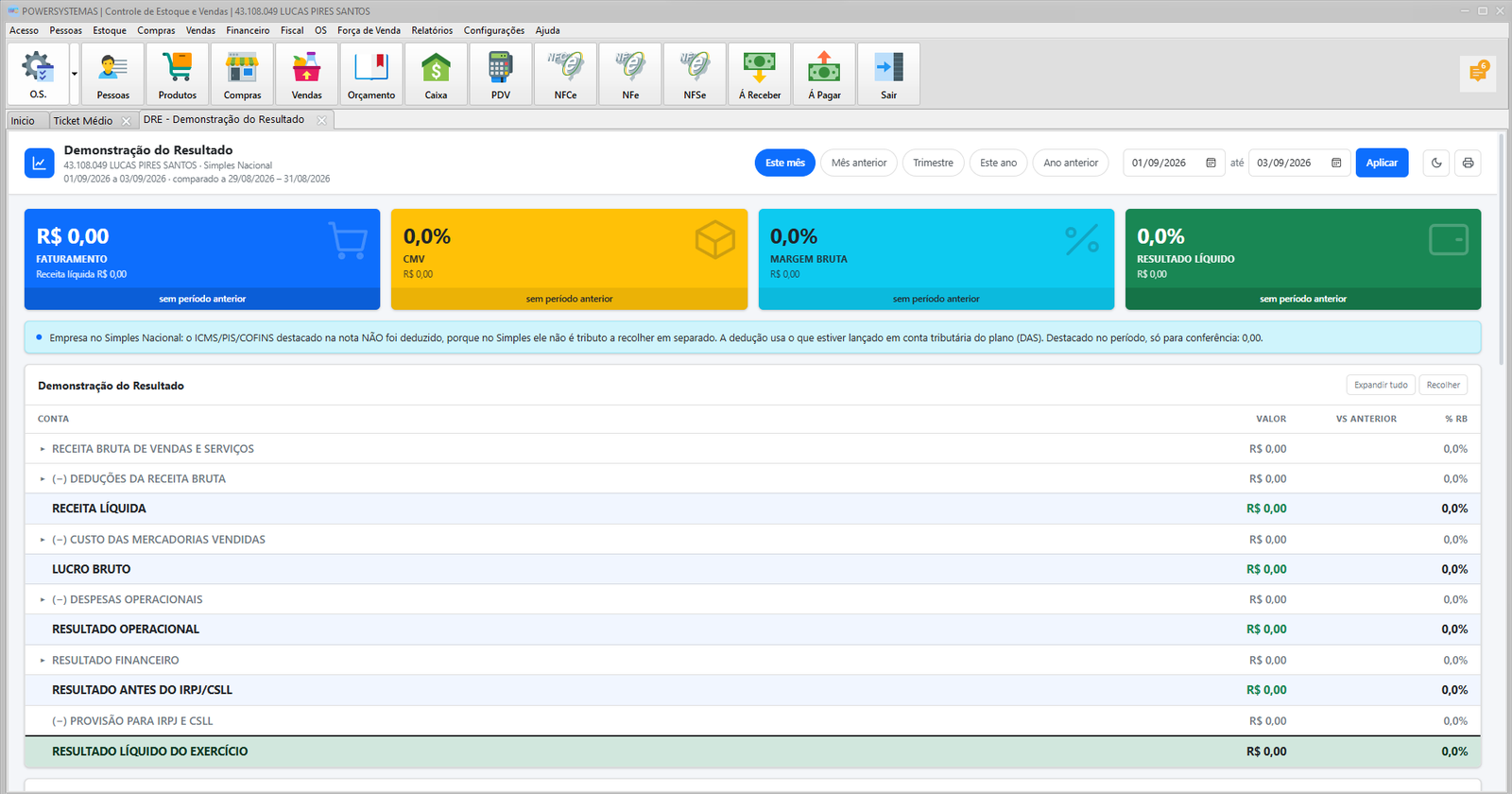The height and width of the screenshot is (794, 1512).
Task: Expand CUSTO DAS MERCADORIAS VENDIDAS row
Action: coord(43,540)
